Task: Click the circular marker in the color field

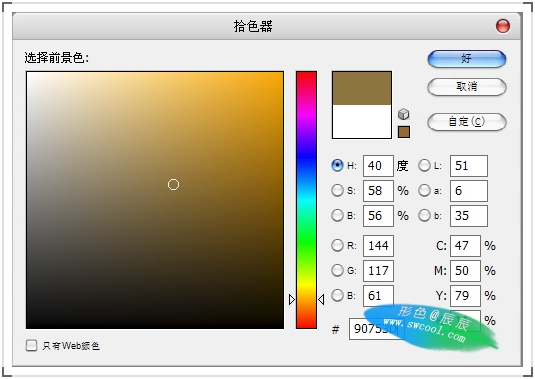Action: [173, 185]
